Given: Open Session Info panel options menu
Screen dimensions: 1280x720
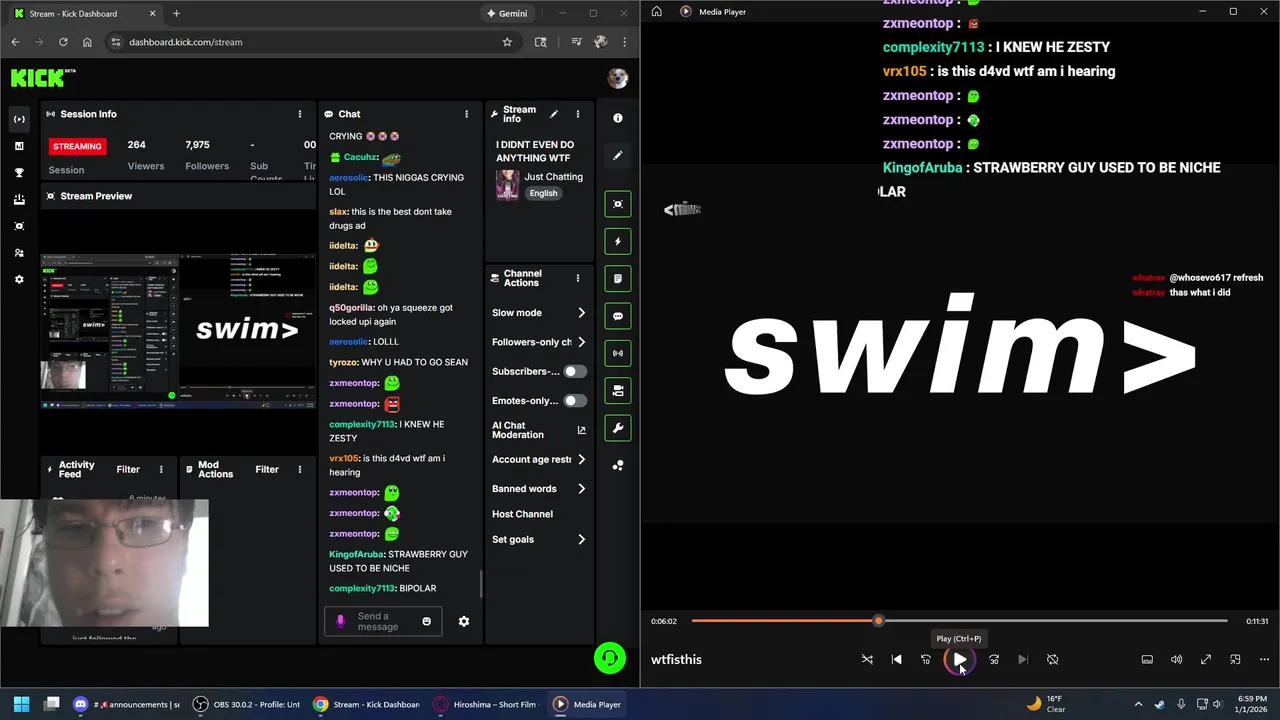Looking at the screenshot, I should [299, 114].
